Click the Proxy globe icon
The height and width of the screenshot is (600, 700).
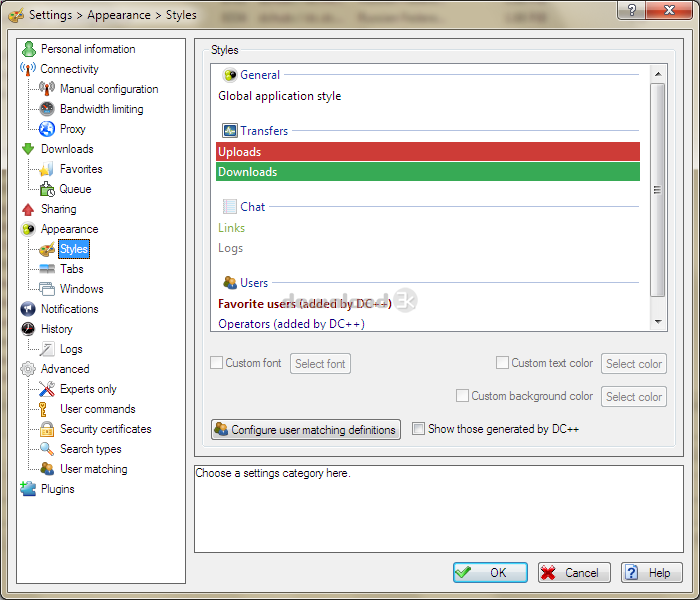[47, 129]
